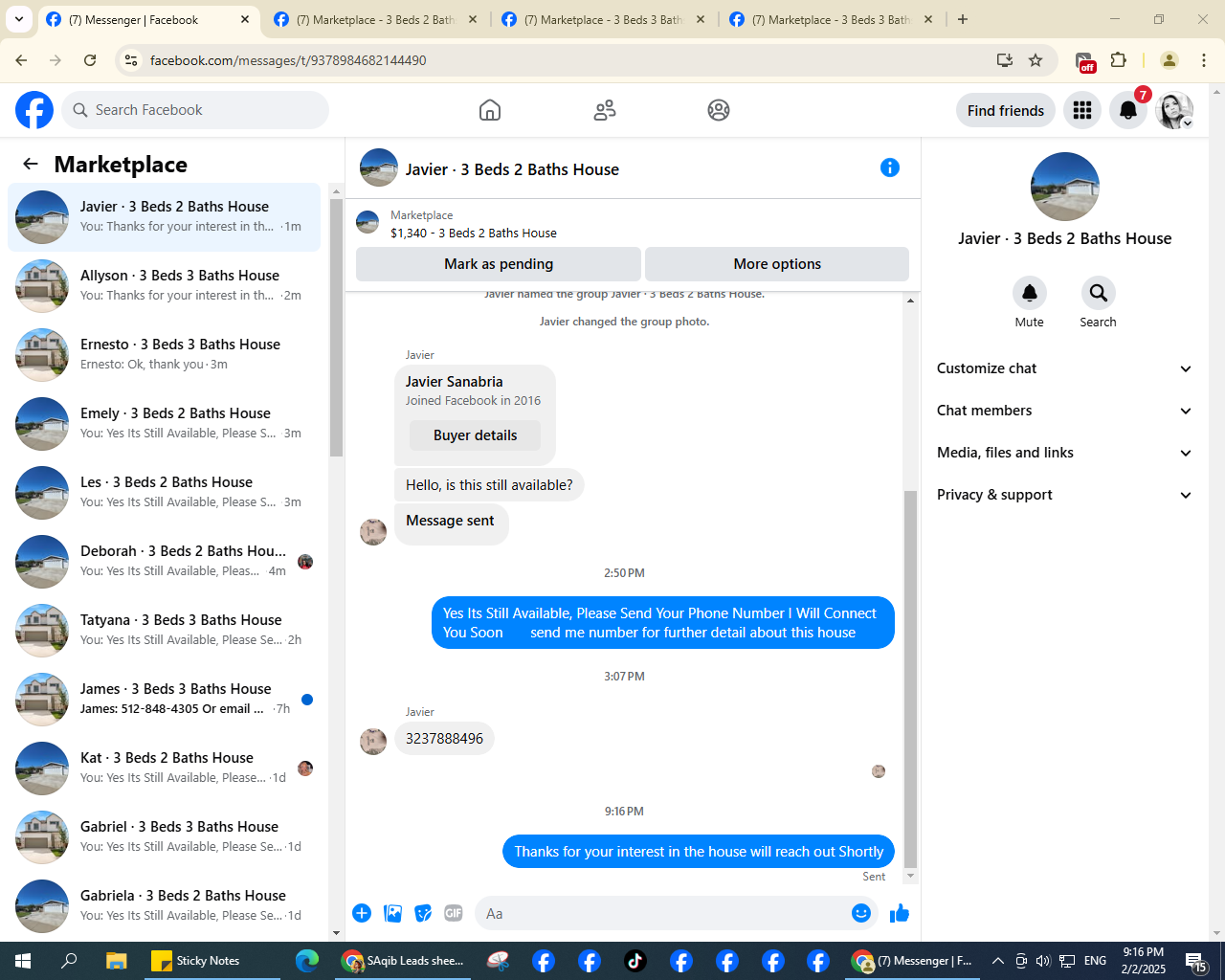
Task: Open Ernesto 3 Beds 3 Baths conversation
Action: coord(165,355)
